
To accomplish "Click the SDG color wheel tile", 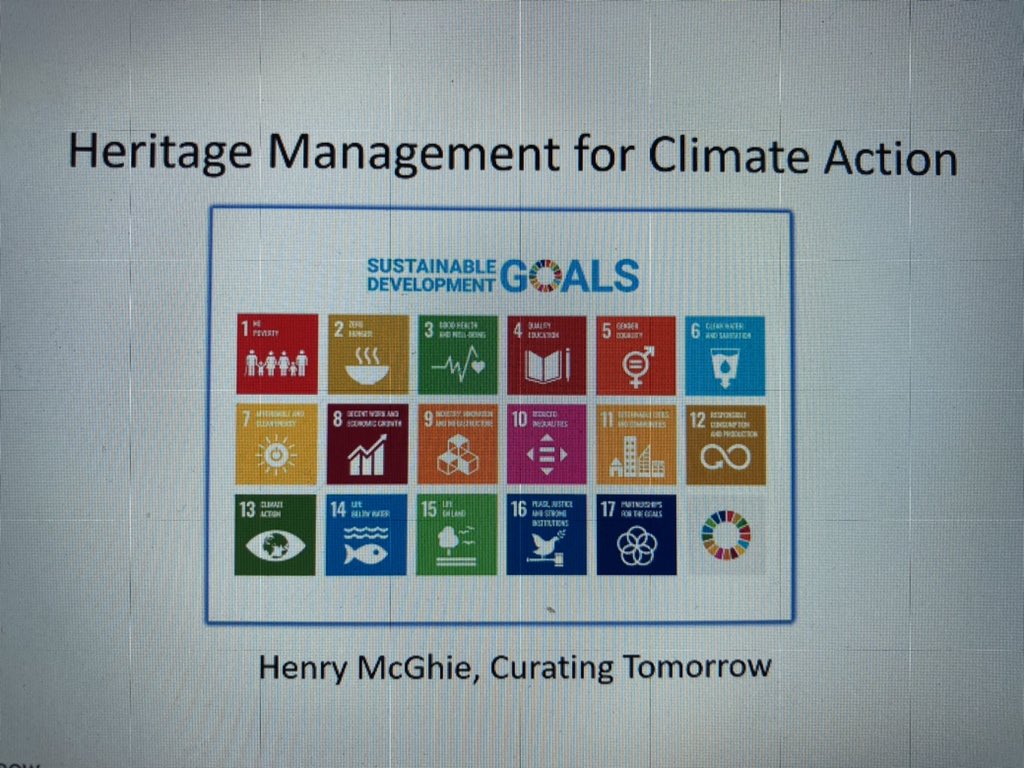I will click(726, 535).
